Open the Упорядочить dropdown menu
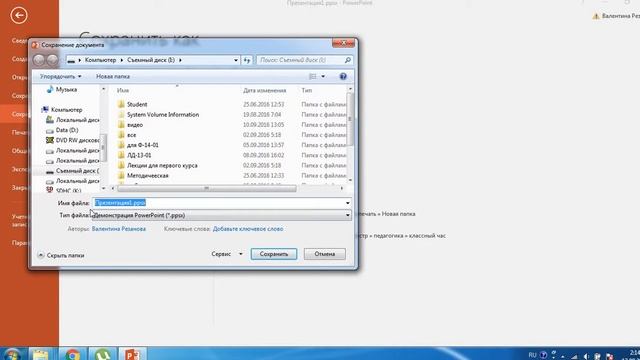The width and height of the screenshot is (640, 360). [x=60, y=76]
